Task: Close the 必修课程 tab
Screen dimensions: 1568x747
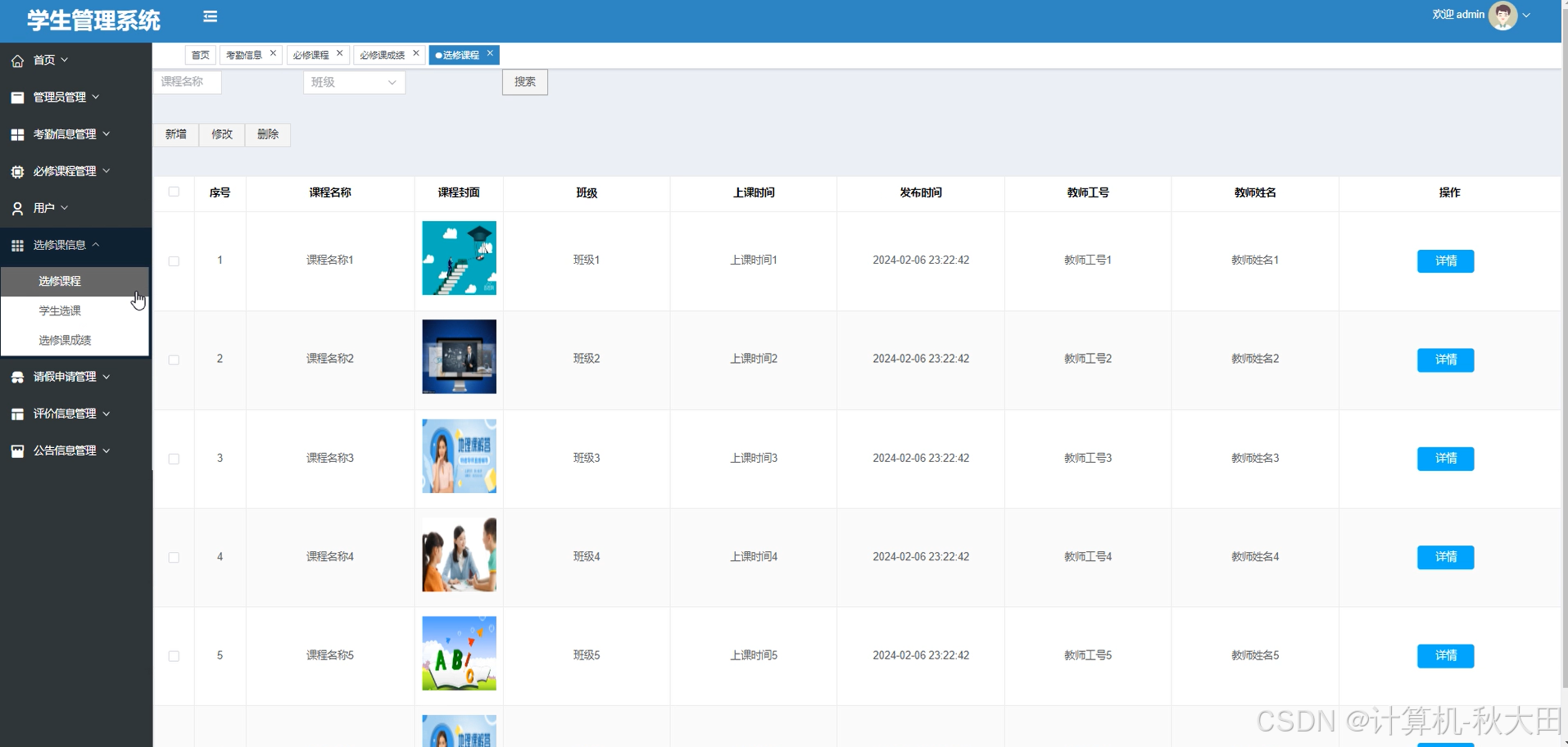Action: [x=340, y=53]
